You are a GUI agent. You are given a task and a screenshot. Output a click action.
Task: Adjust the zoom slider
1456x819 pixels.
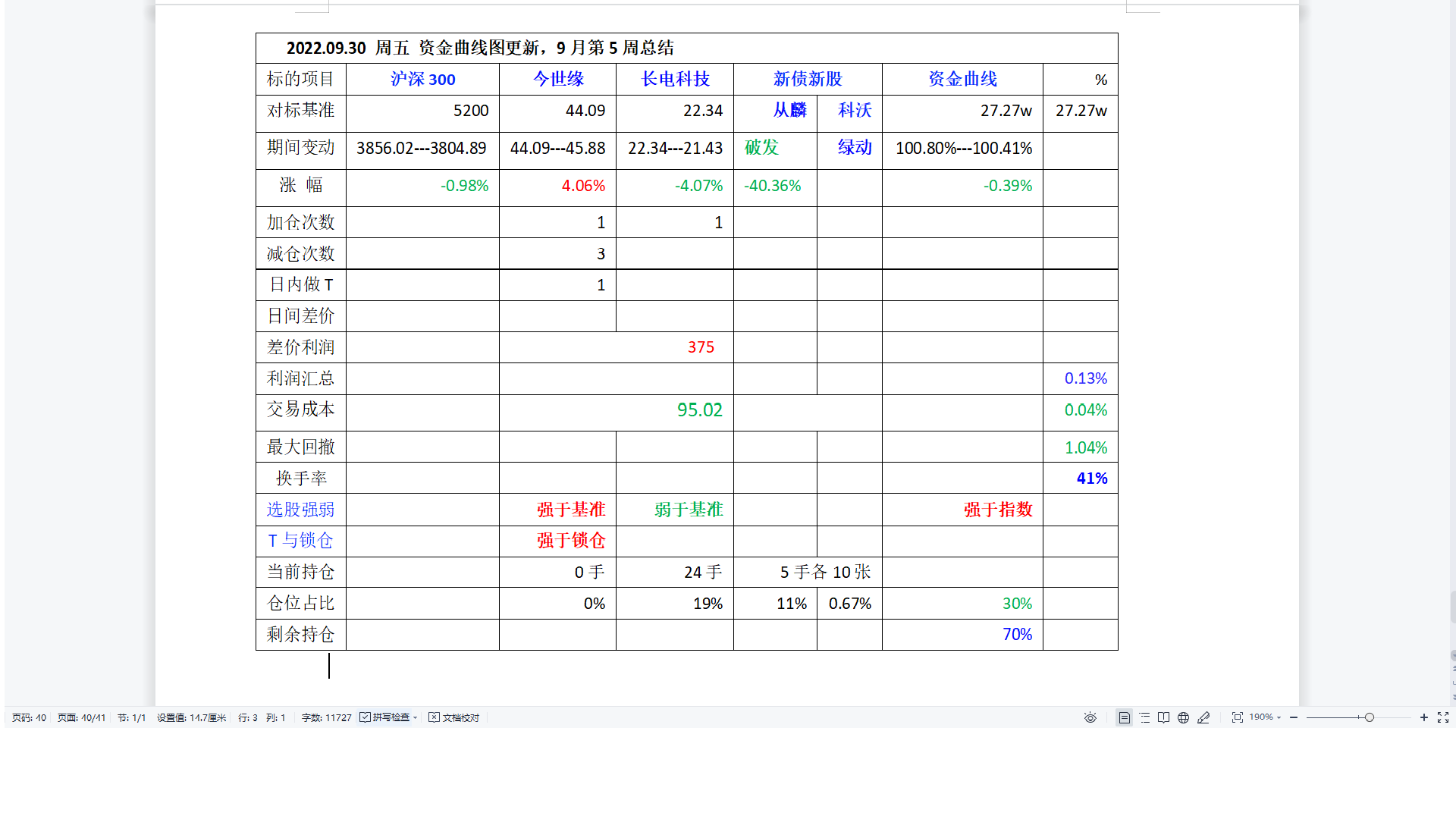tap(1369, 717)
